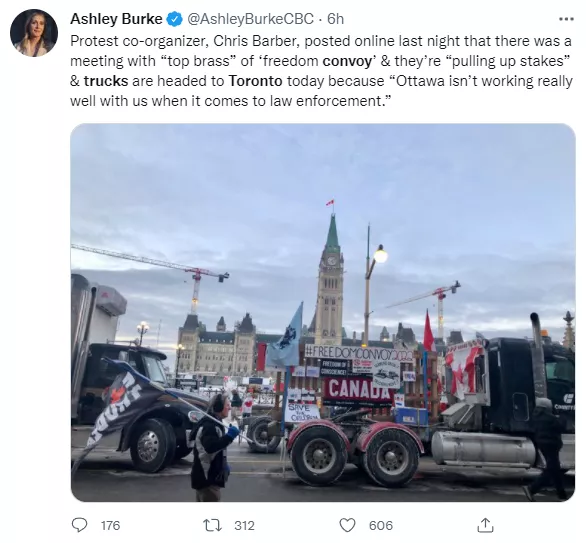586x543 pixels.
Task: Click the bolded word convoy in tweet
Action: tap(347, 61)
